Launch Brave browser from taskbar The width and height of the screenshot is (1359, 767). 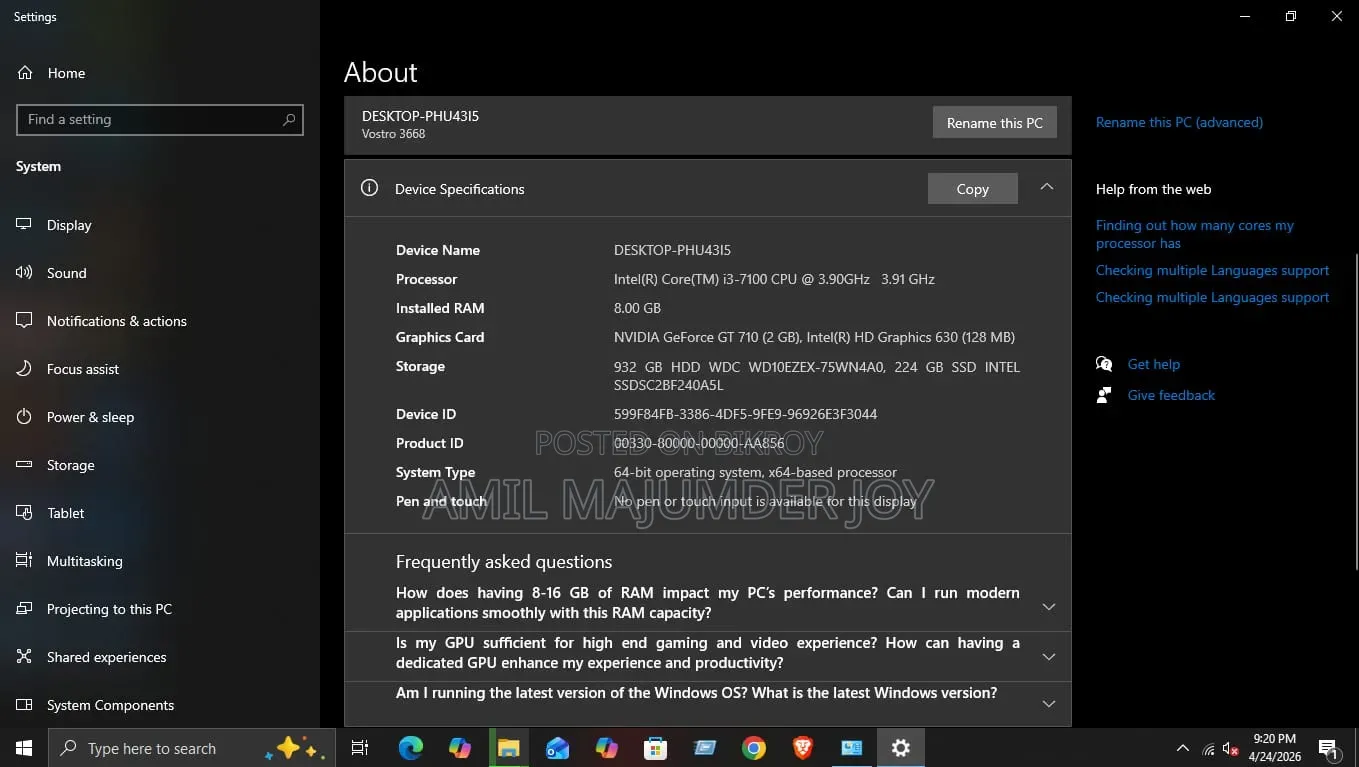[802, 748]
